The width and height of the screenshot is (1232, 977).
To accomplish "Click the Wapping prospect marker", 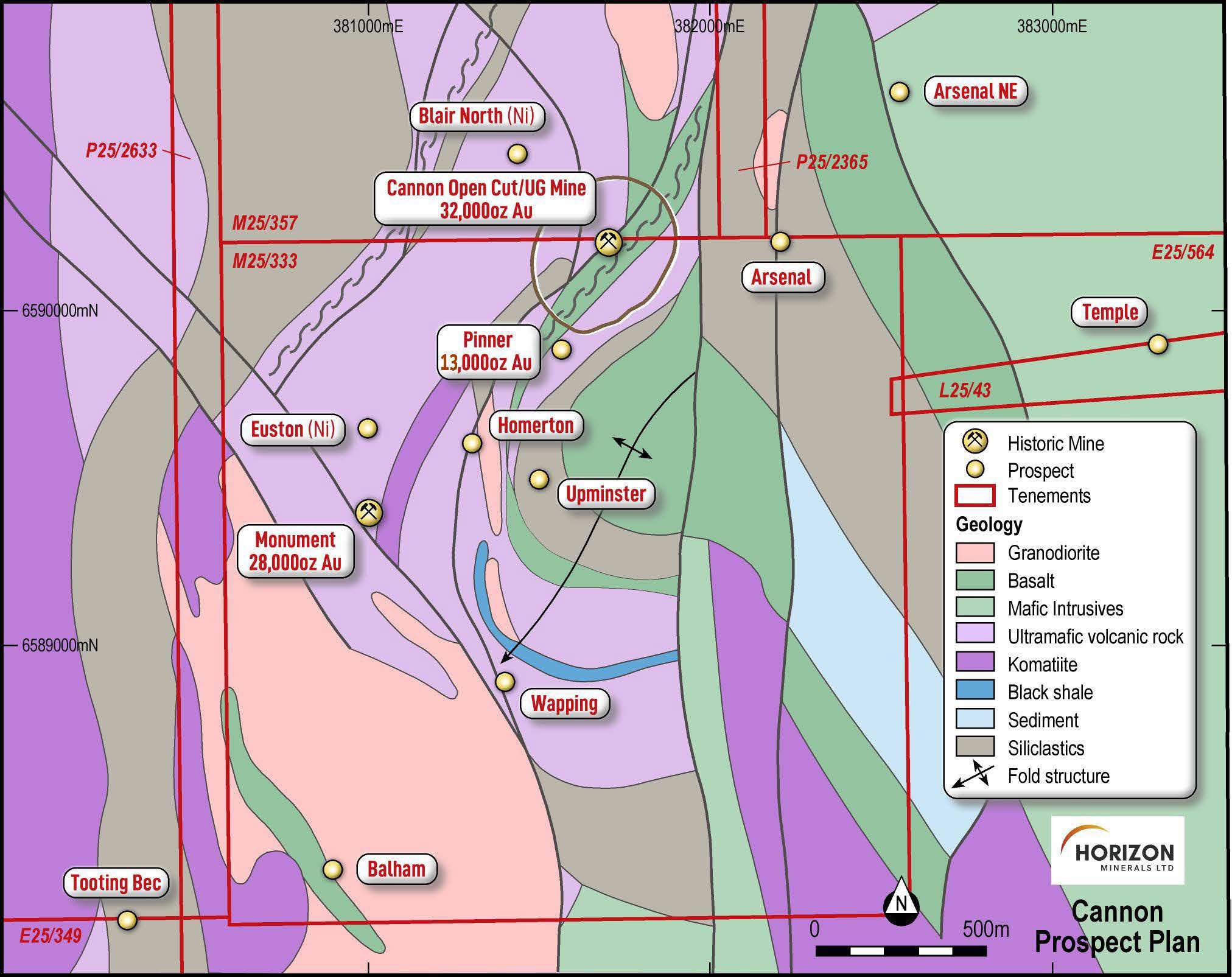I will (505, 682).
